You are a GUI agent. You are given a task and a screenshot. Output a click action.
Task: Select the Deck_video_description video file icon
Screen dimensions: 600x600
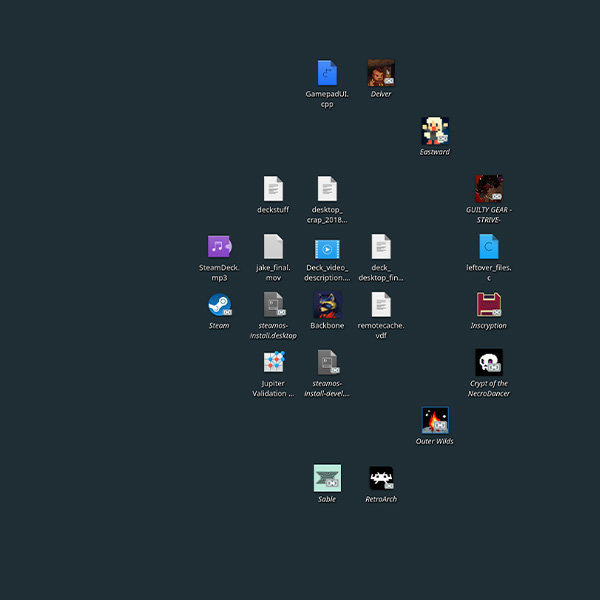(x=327, y=249)
